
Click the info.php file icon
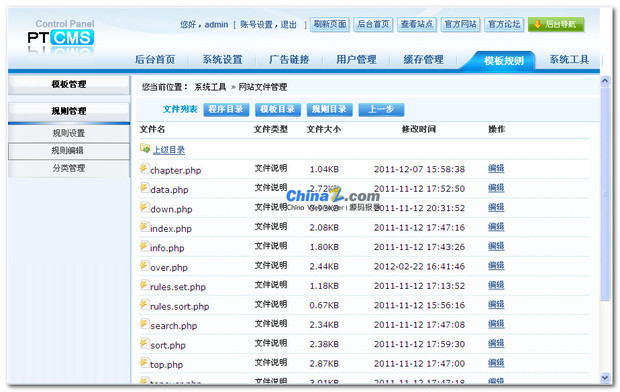tap(144, 246)
